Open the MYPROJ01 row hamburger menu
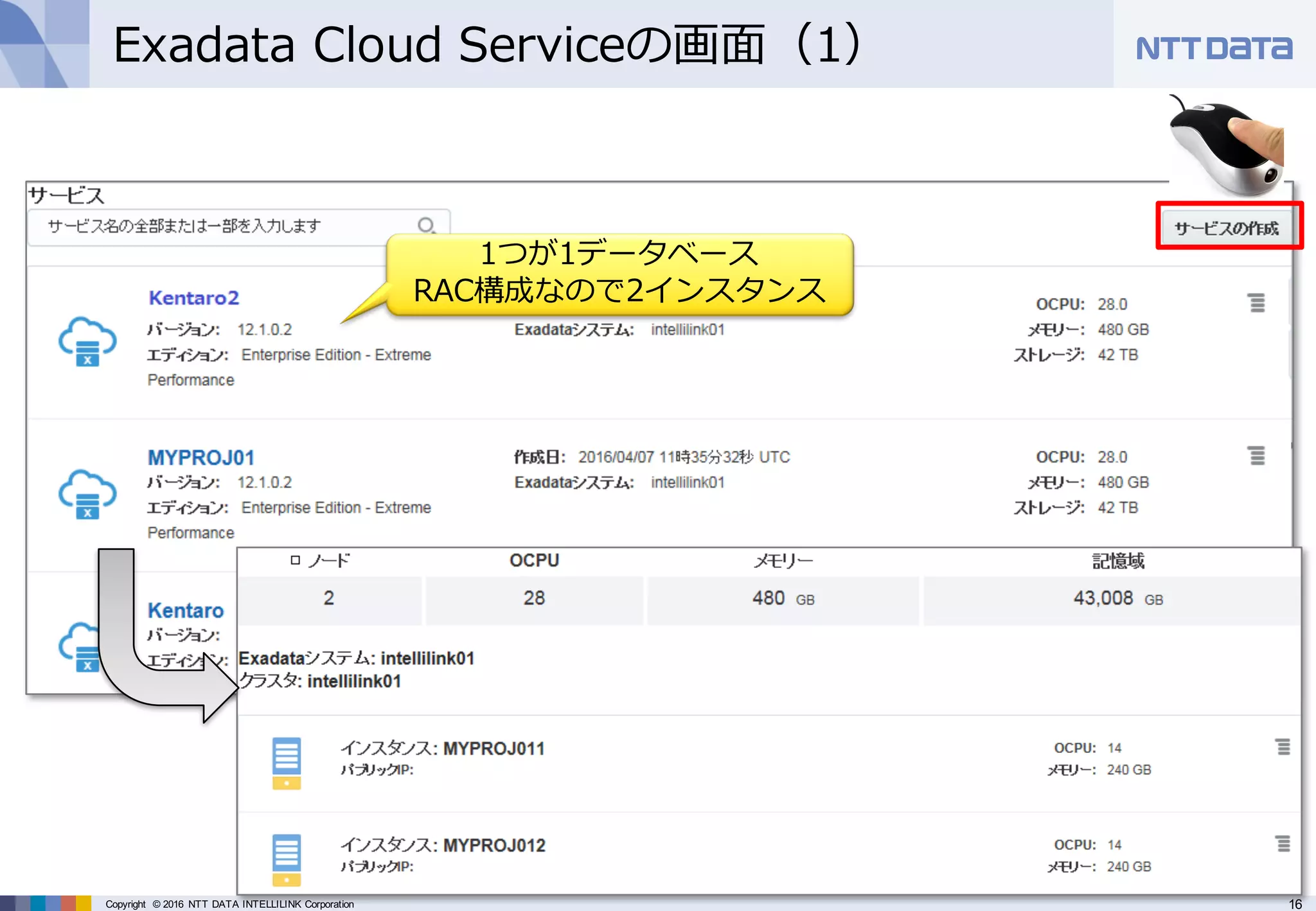 pos(1257,455)
